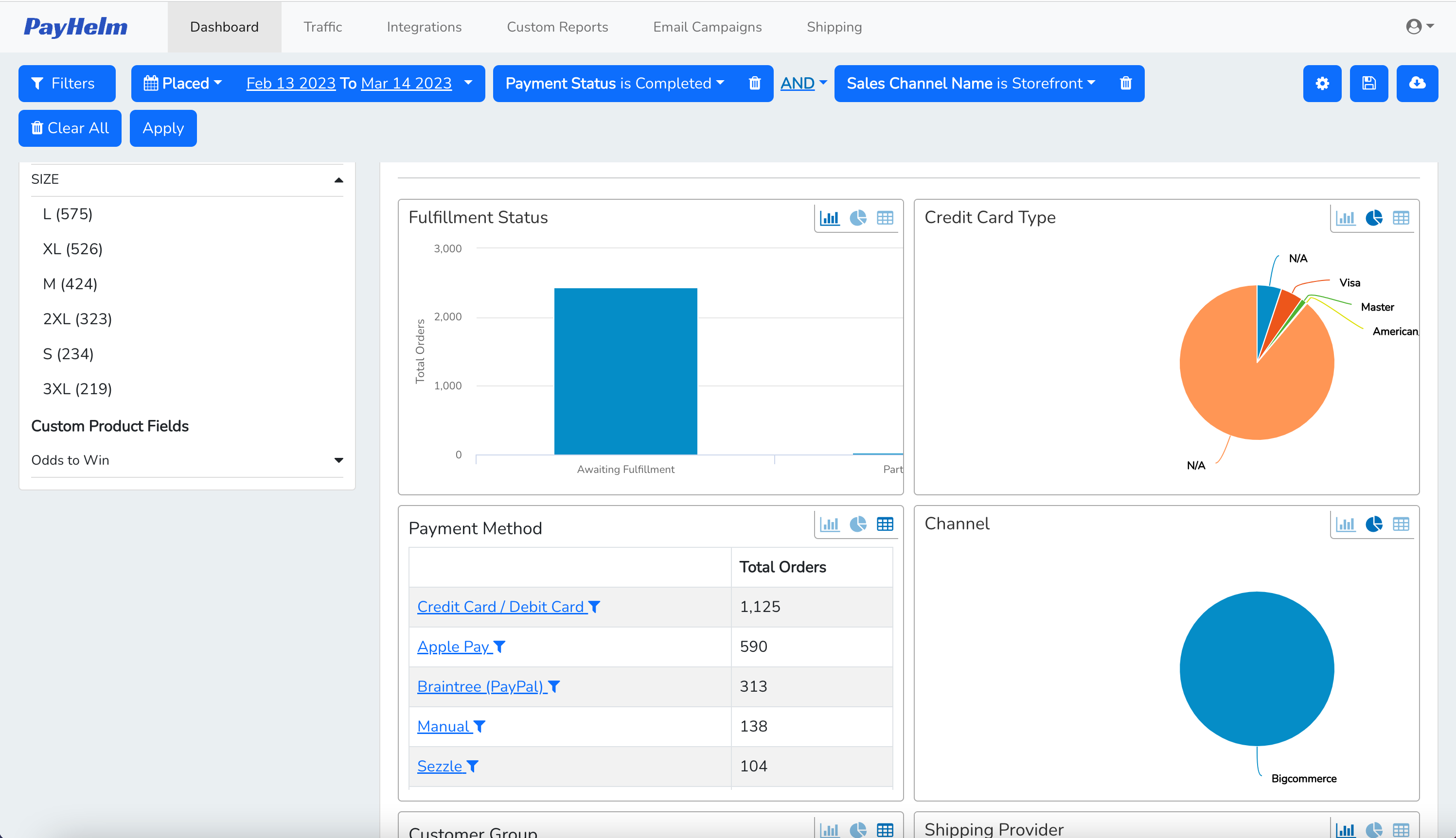
Task: Switch Credit Card Type to bar chart view
Action: [x=1346, y=218]
